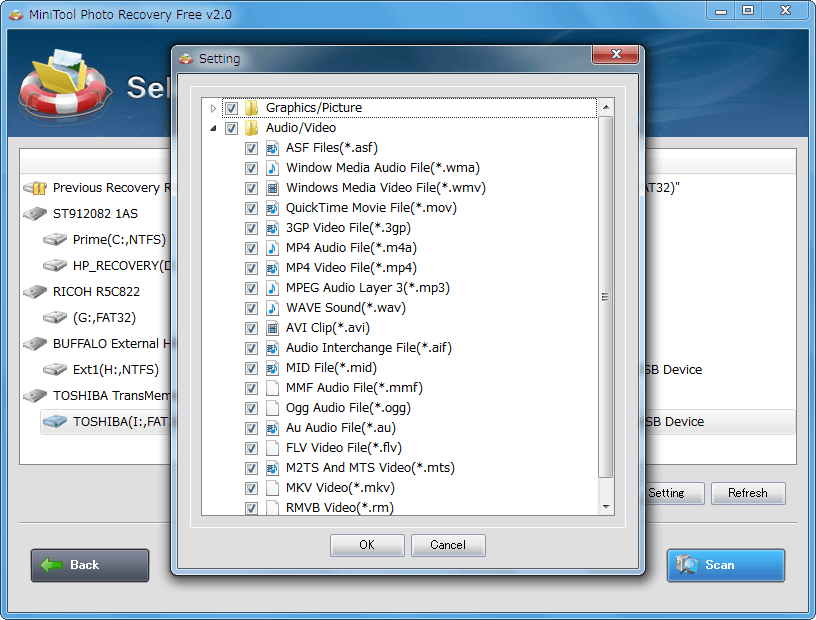Toggle the RMVB Video(*.rm) checkbox
This screenshot has width=816, height=620.
[251, 508]
